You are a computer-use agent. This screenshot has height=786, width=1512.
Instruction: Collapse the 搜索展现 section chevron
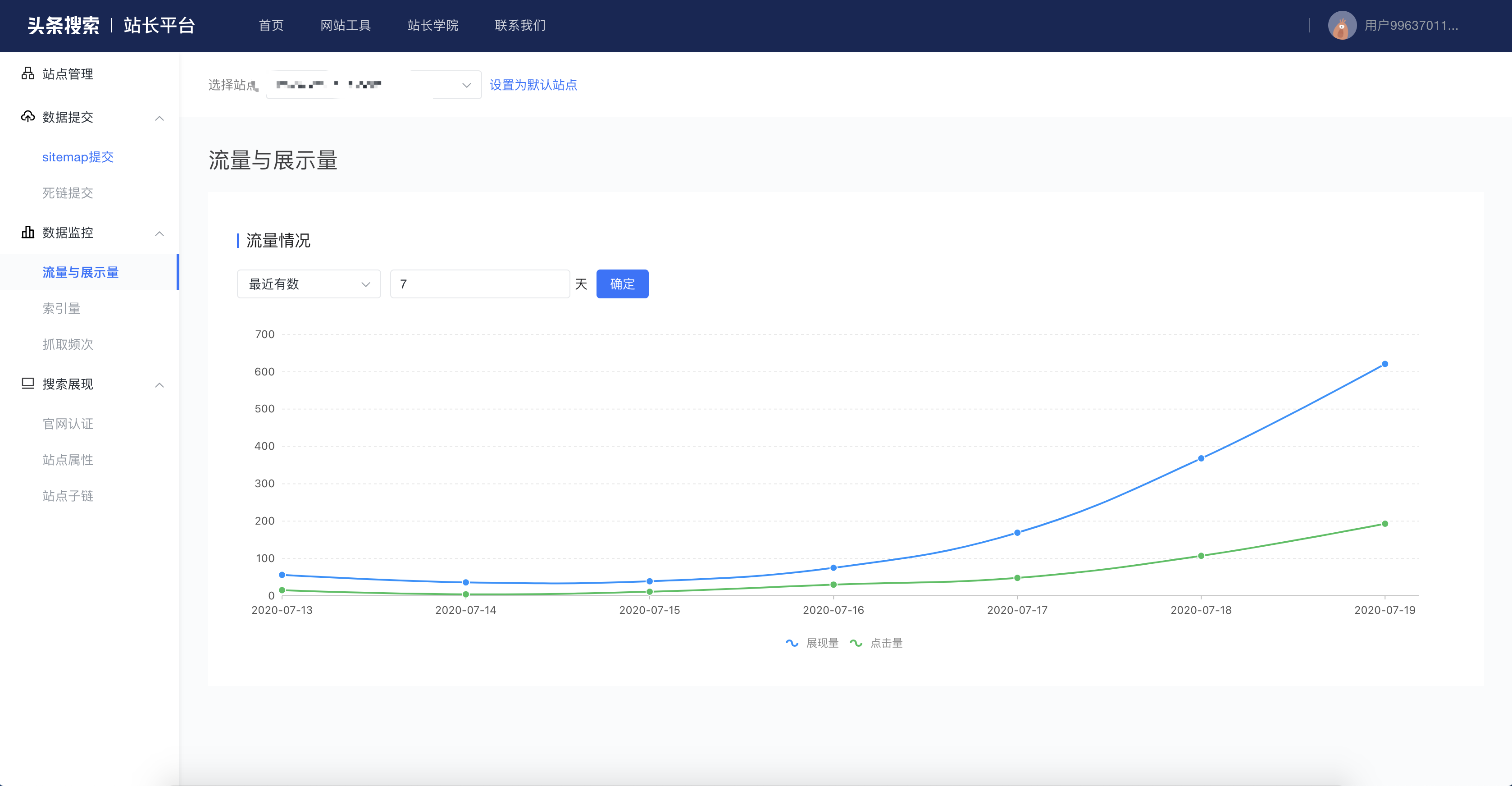(x=159, y=384)
